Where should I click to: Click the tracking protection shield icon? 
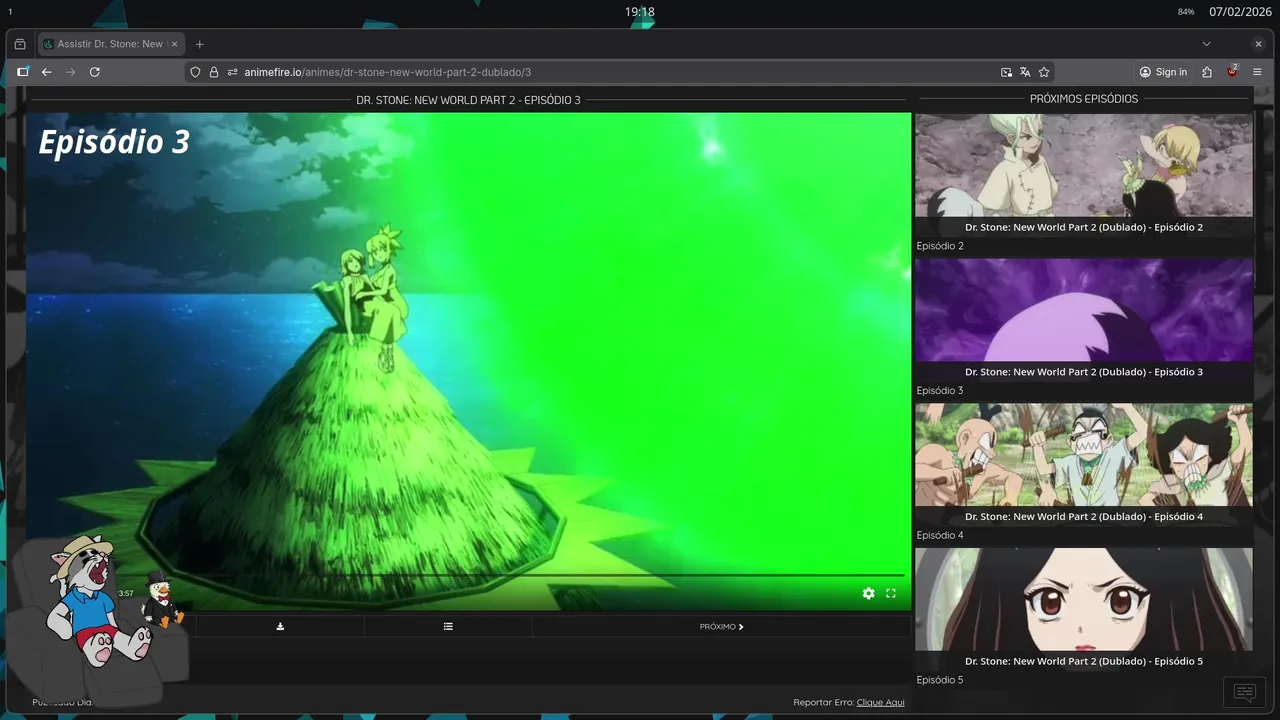195,72
